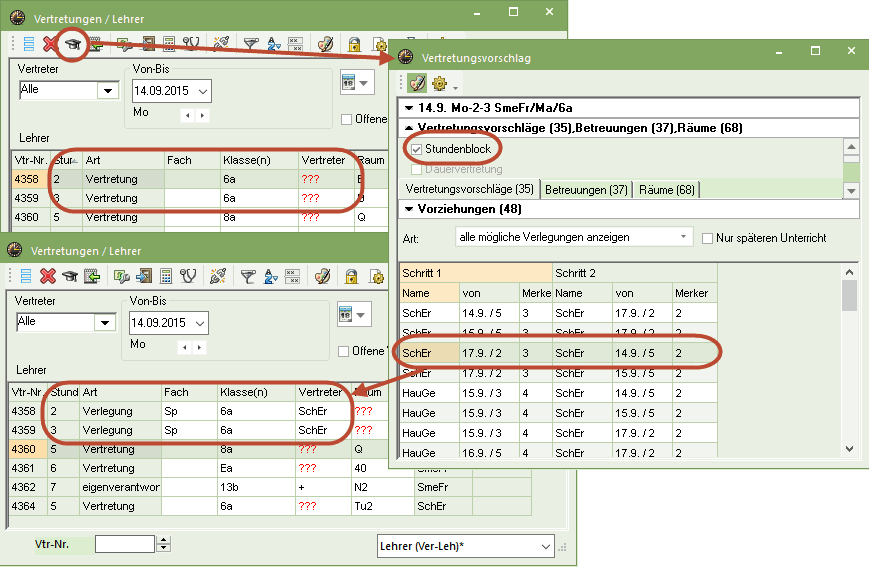Click red delete X in lower Vertretungen toolbar
Screen dimensions: 869x567
(x=48, y=275)
